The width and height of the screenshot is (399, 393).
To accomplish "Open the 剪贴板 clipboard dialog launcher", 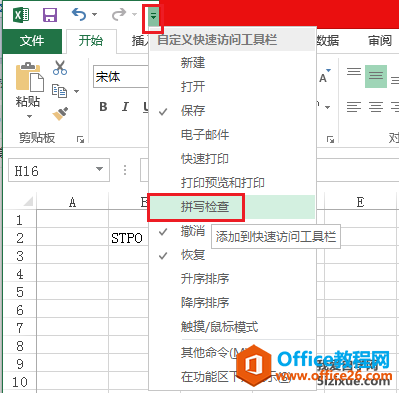I will 80,139.
